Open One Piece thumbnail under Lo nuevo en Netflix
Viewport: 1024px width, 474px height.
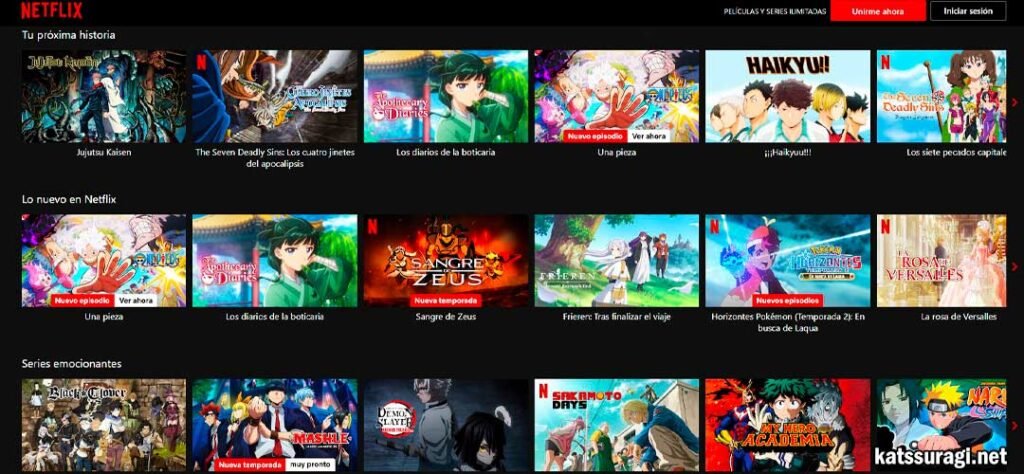tap(104, 261)
